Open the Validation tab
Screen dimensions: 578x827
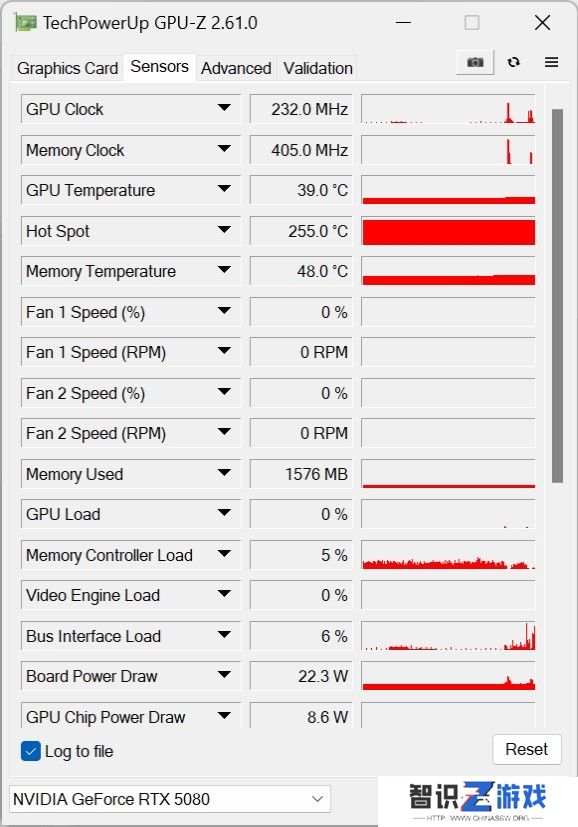[317, 68]
